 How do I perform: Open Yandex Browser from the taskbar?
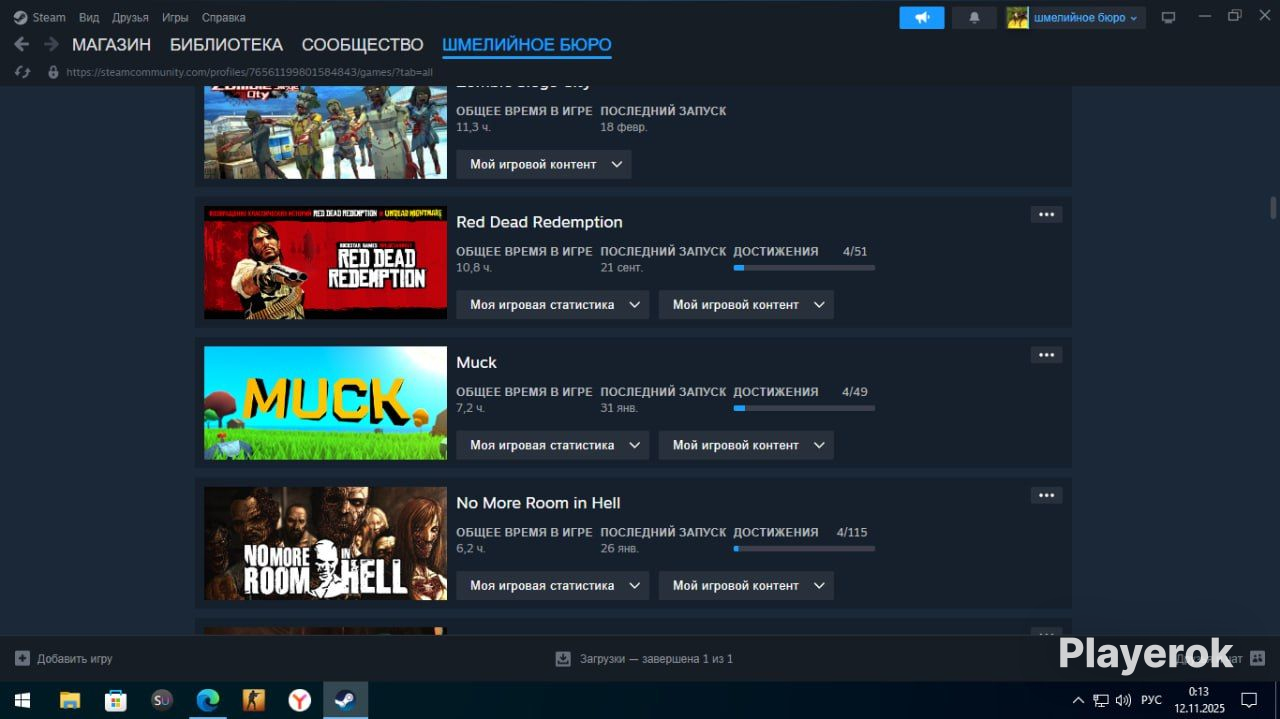tap(300, 700)
